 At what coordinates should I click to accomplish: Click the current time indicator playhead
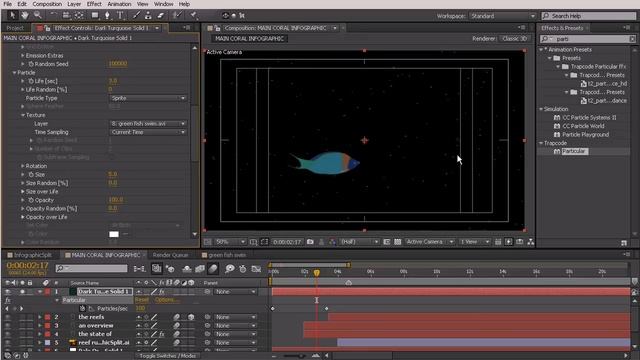(x=317, y=272)
